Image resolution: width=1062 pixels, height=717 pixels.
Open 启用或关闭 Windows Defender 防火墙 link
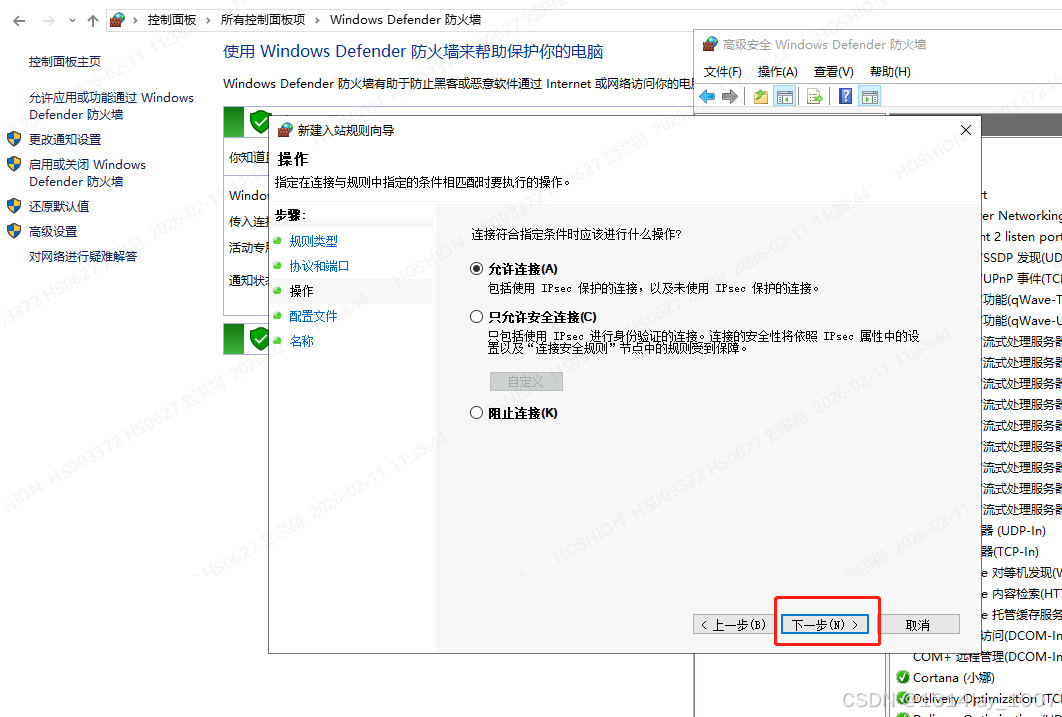point(87,173)
